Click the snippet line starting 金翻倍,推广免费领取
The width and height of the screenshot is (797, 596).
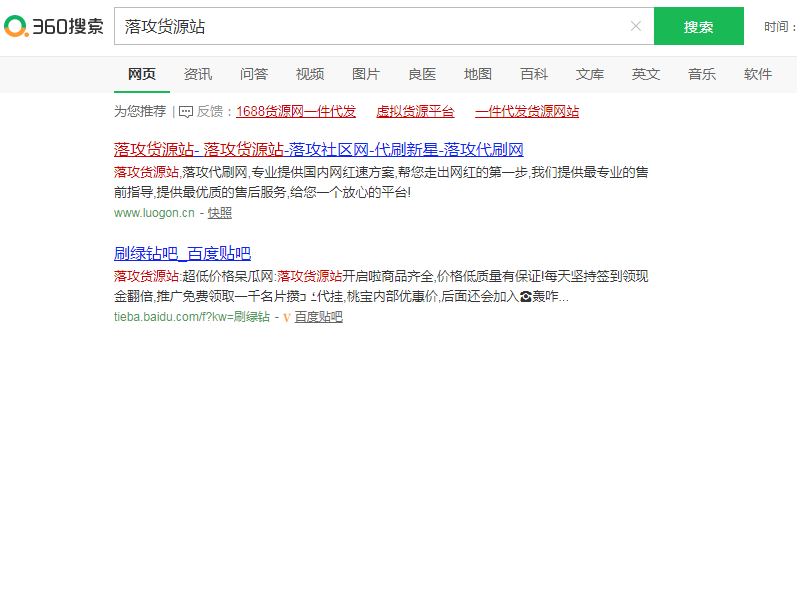tap(341, 296)
